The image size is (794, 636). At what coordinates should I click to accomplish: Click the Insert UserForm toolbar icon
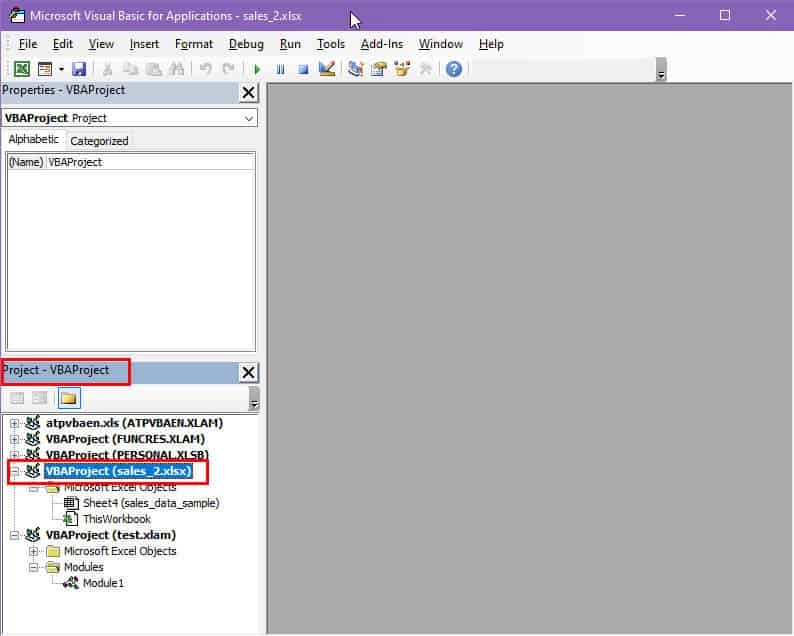[x=45, y=69]
